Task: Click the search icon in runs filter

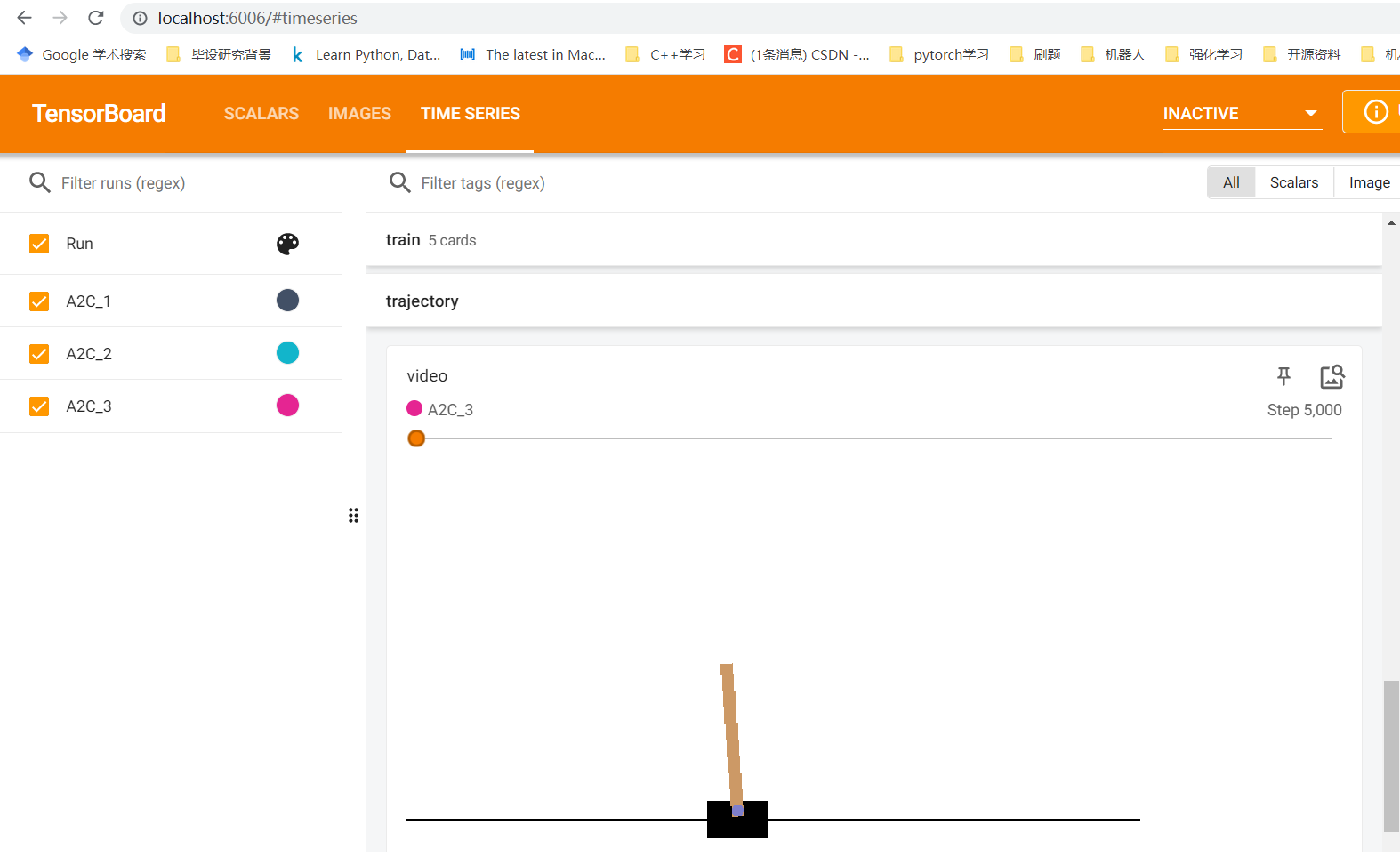Action: click(40, 182)
